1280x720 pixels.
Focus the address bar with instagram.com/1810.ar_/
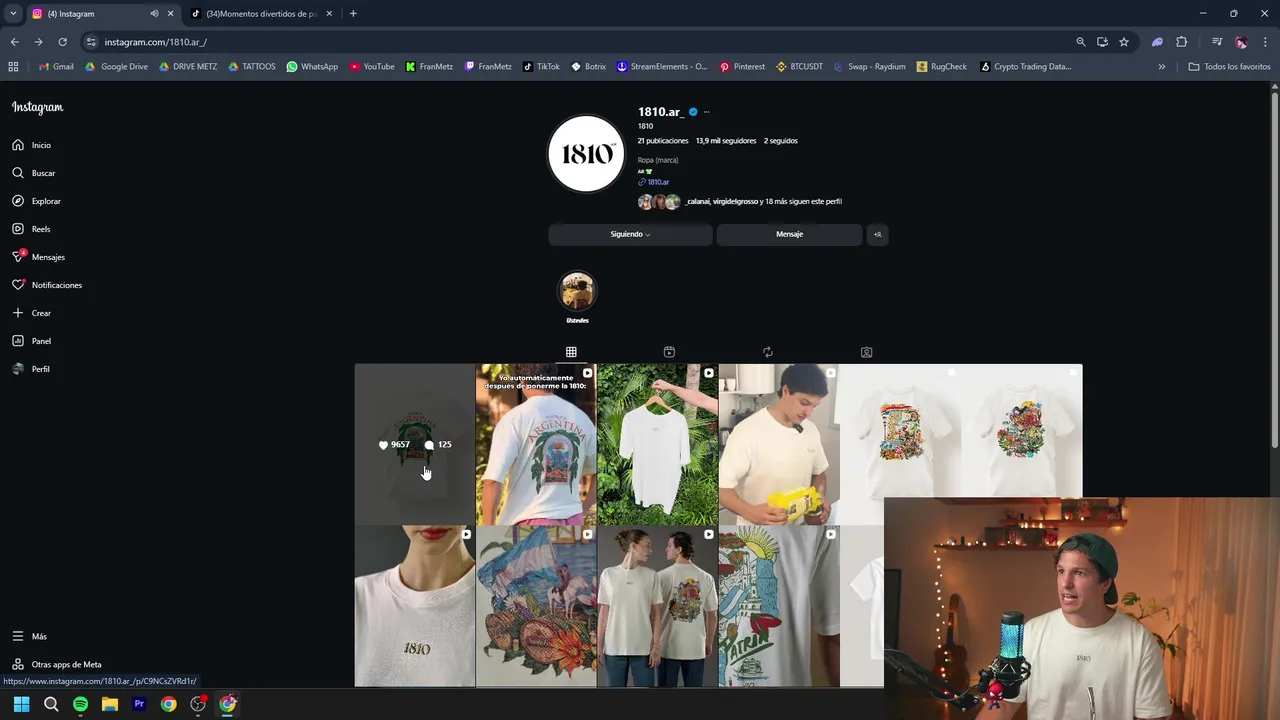(580, 42)
